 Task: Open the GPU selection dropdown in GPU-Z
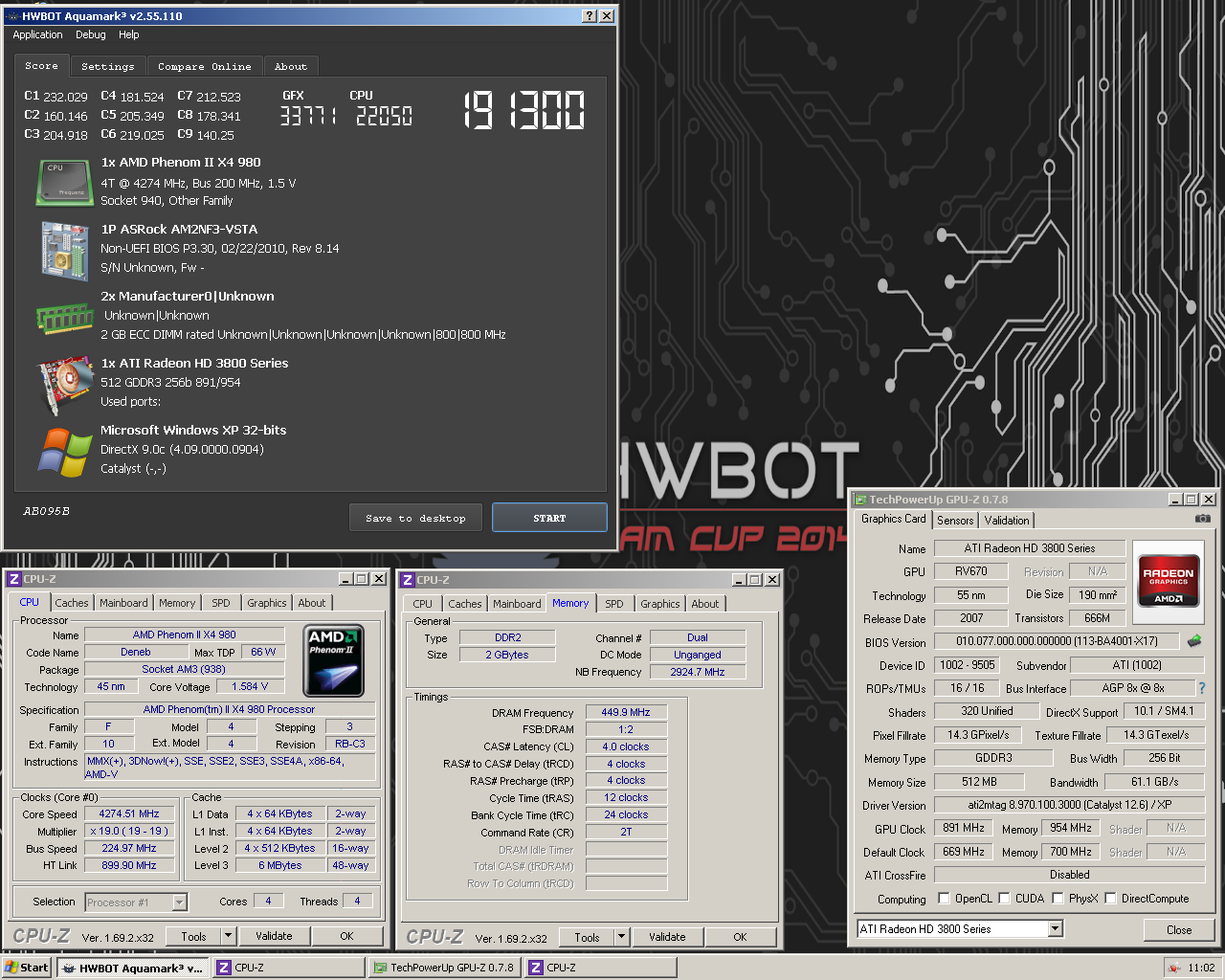tap(1055, 929)
